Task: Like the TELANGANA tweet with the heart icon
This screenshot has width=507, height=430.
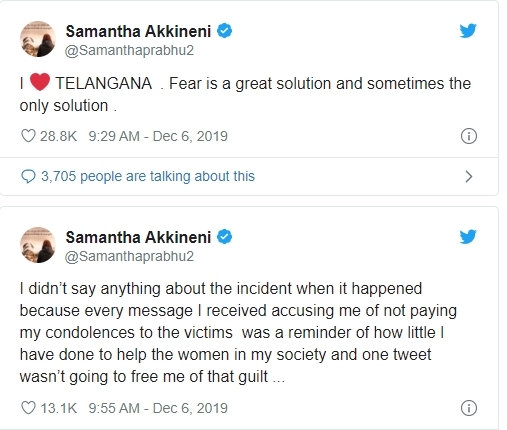Action: click(x=28, y=136)
